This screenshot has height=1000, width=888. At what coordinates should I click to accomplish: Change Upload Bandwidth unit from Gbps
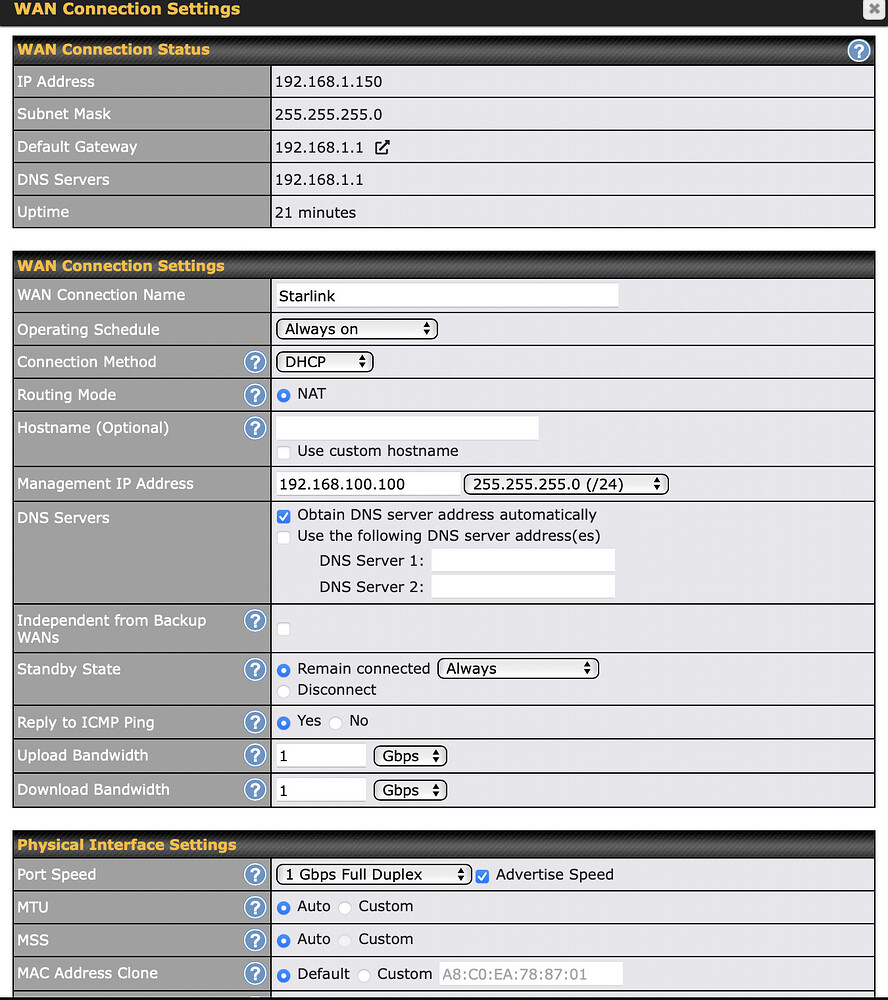pyautogui.click(x=410, y=756)
